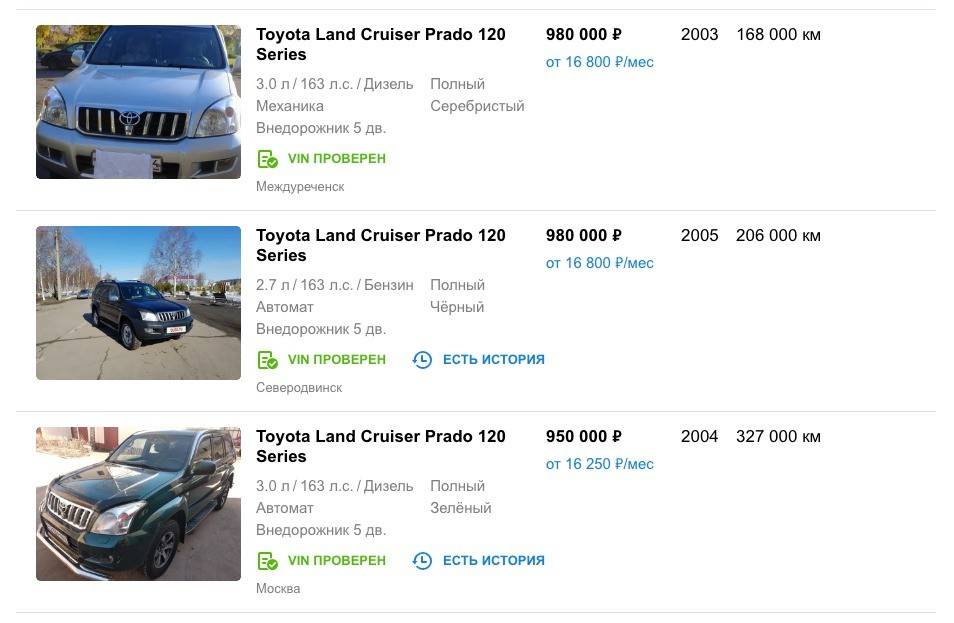Click VIN verified icon on black Prado listing
954x623 pixels.
click(x=267, y=360)
